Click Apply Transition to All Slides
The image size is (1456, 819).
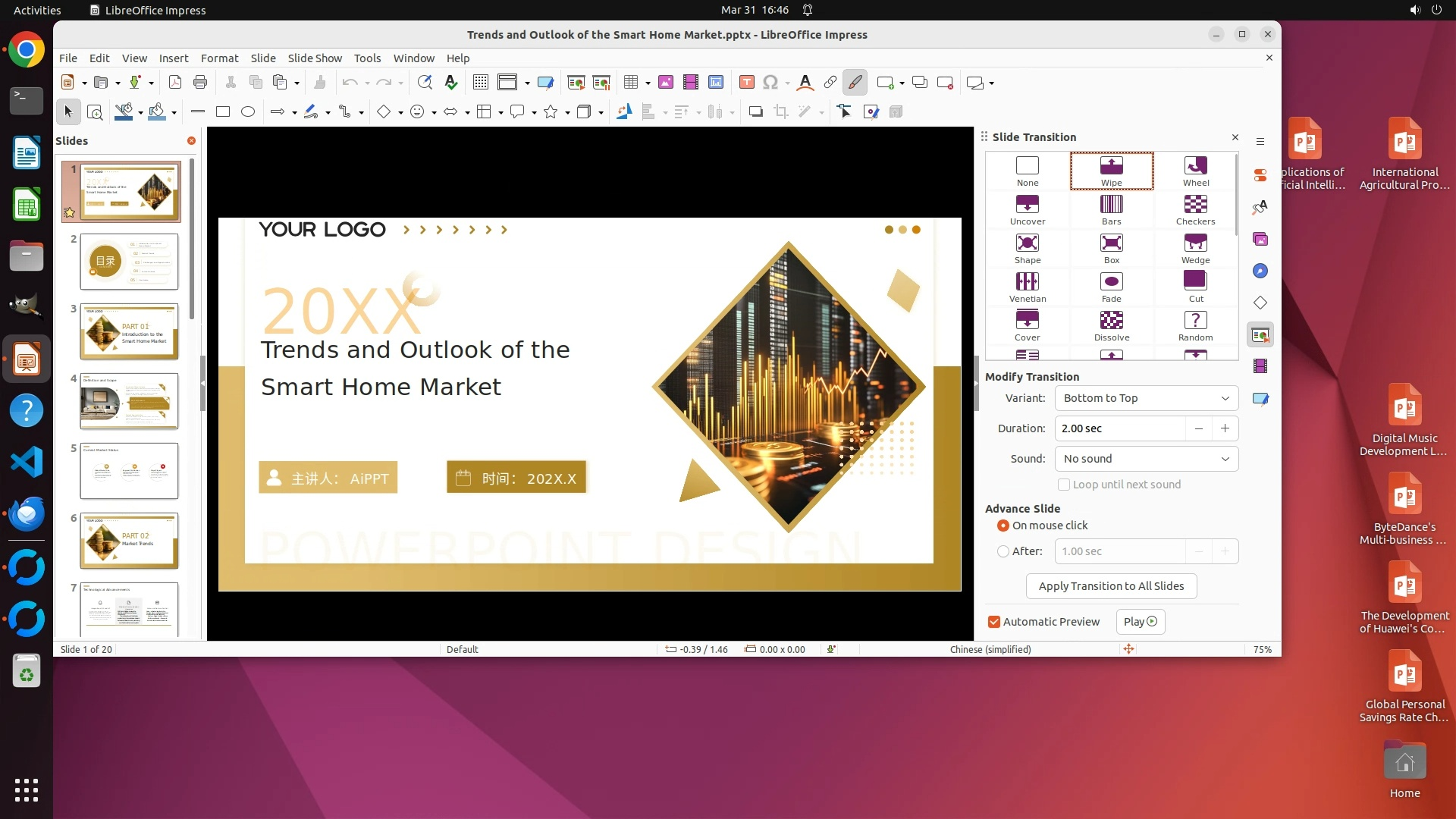pyautogui.click(x=1111, y=586)
